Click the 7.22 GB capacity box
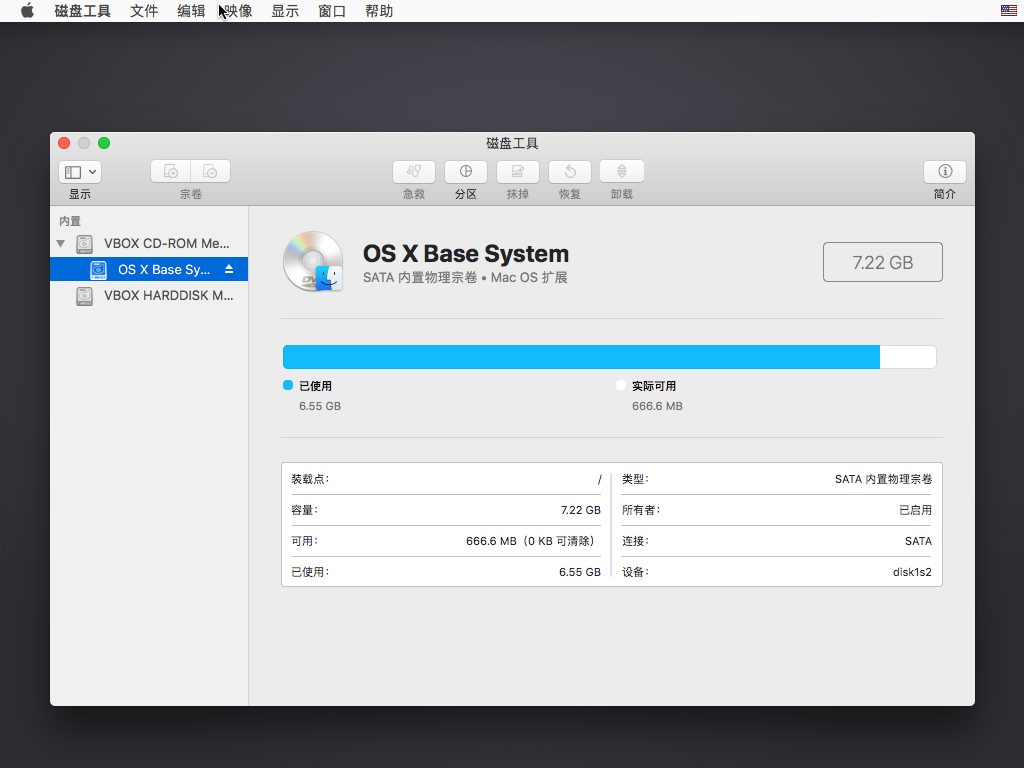 [882, 262]
